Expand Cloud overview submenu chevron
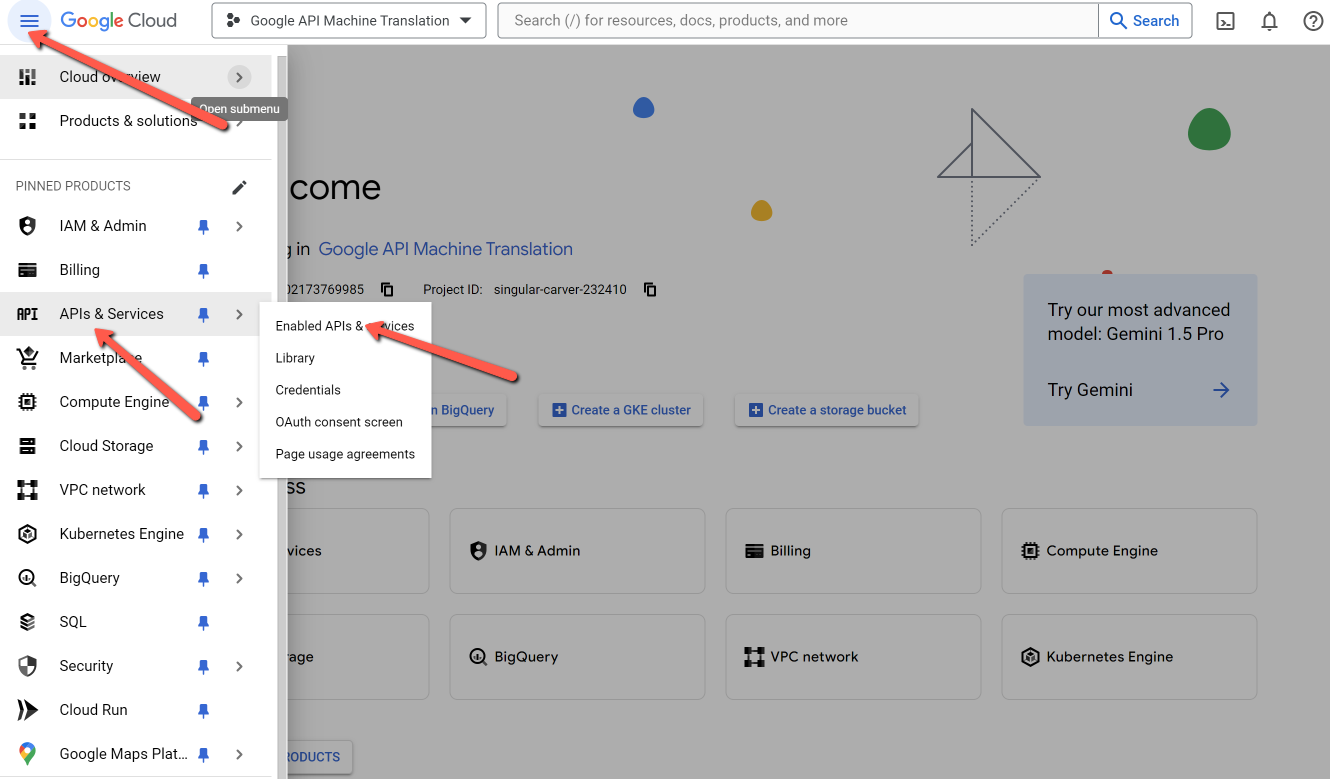1330x779 pixels. click(239, 77)
